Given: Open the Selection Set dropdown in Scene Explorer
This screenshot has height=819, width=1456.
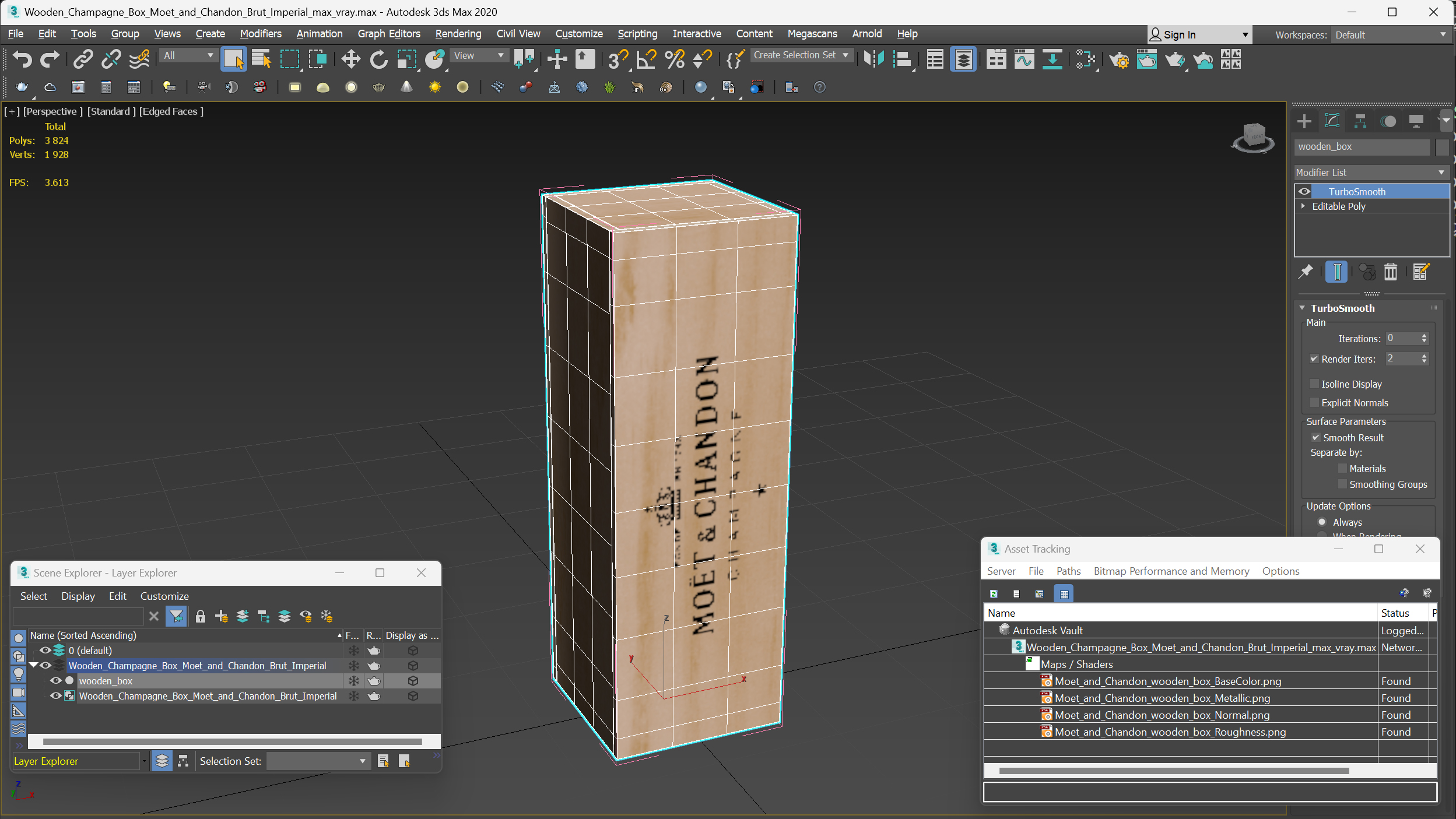Looking at the screenshot, I should pos(318,761).
